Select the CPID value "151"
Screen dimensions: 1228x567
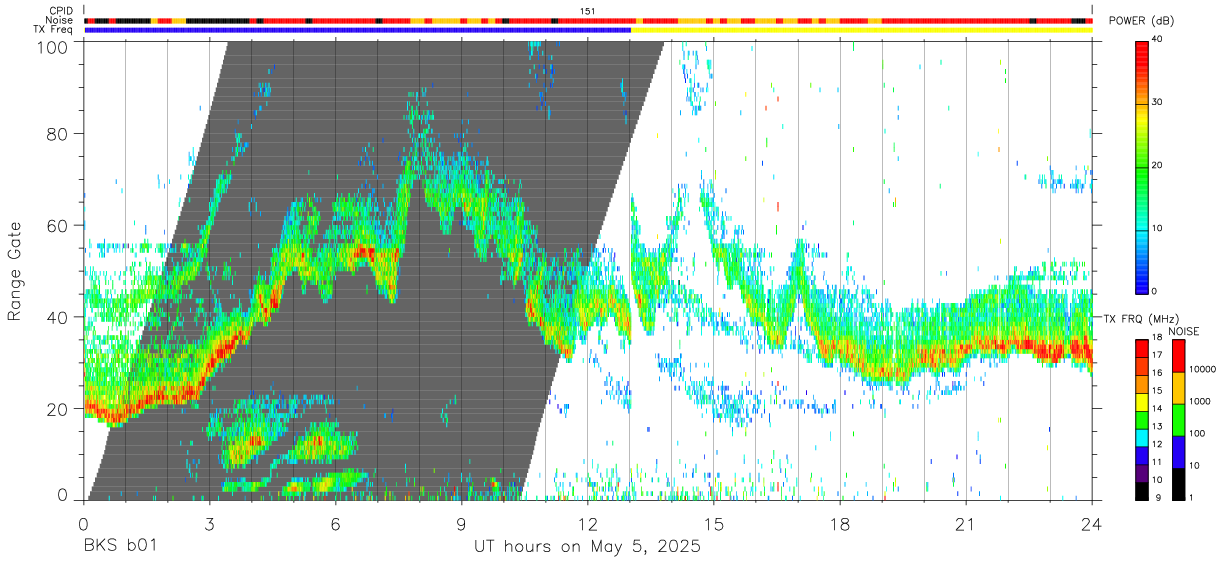[587, 11]
